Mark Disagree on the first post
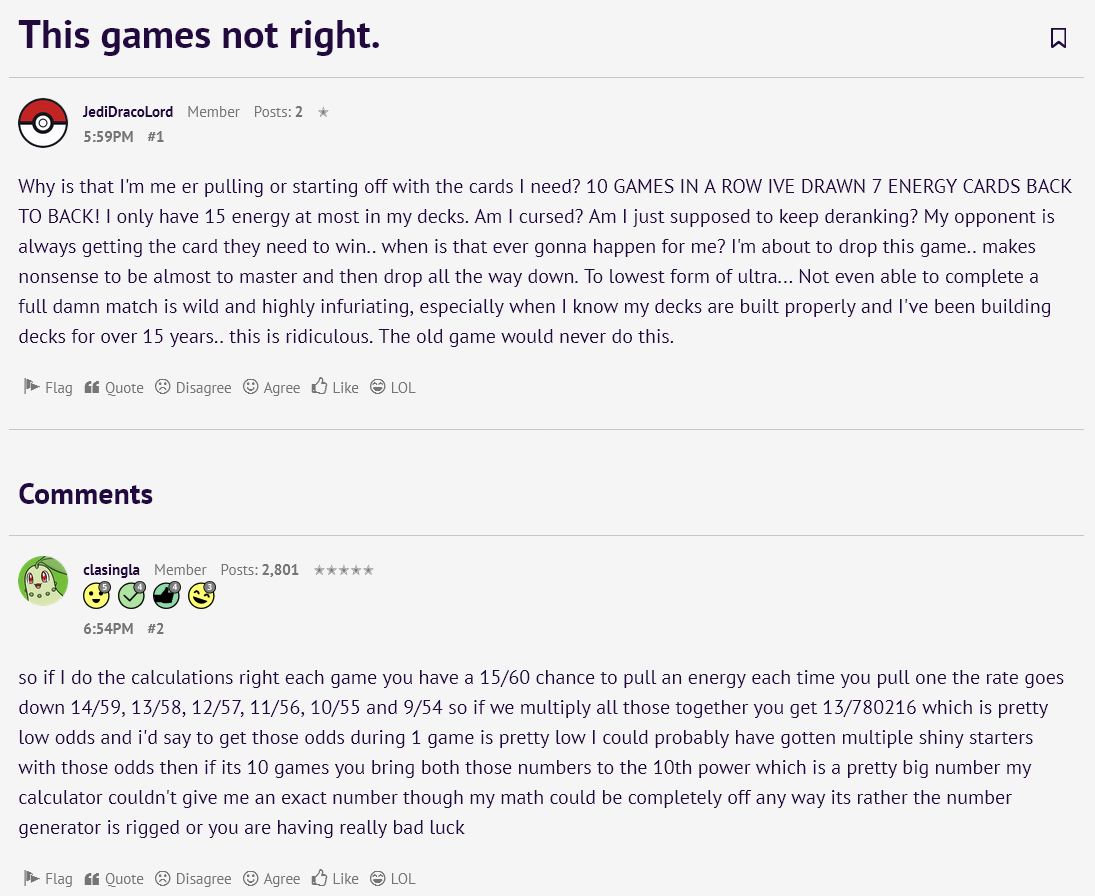 point(193,387)
